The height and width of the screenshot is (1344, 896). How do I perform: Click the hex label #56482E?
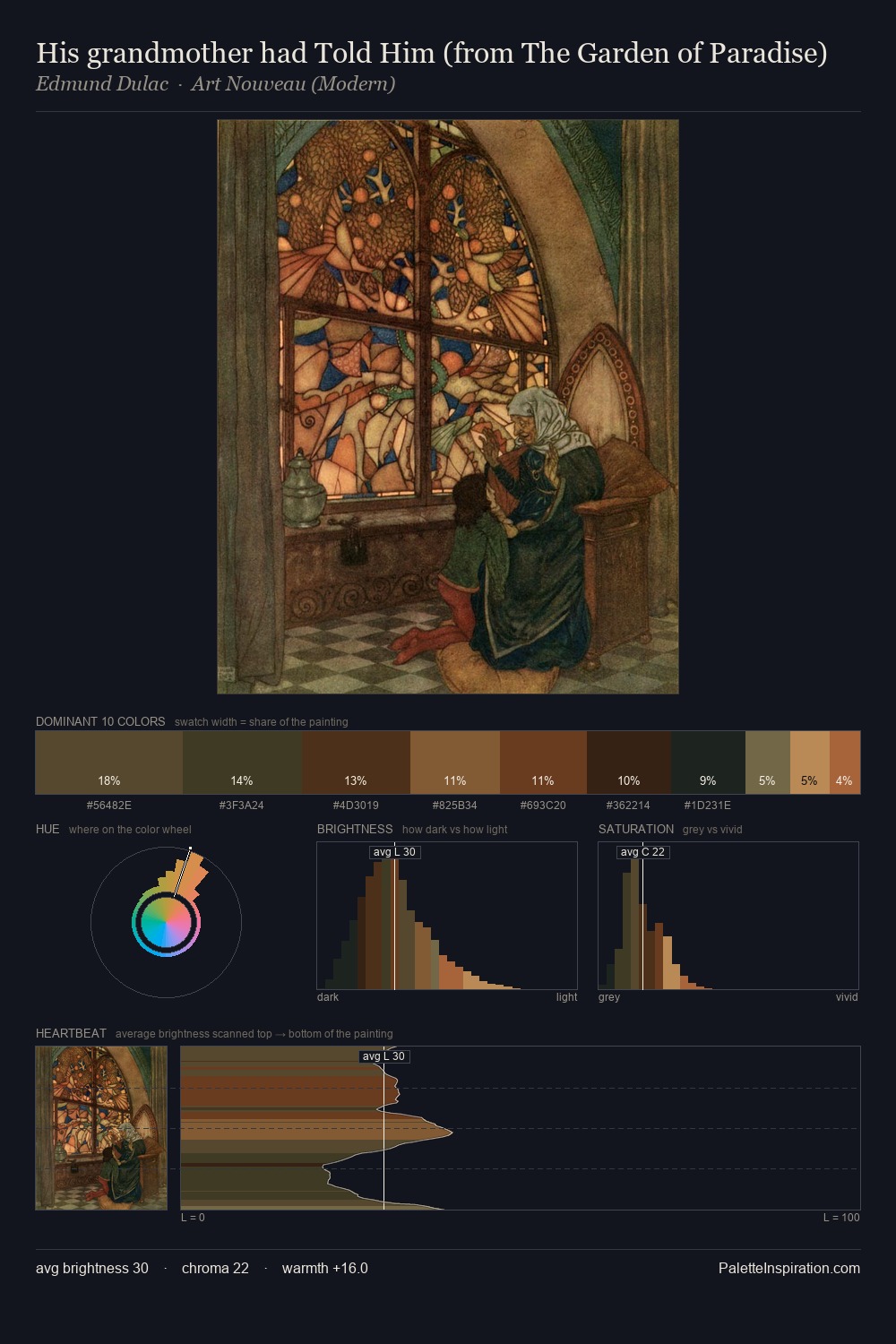coord(109,806)
